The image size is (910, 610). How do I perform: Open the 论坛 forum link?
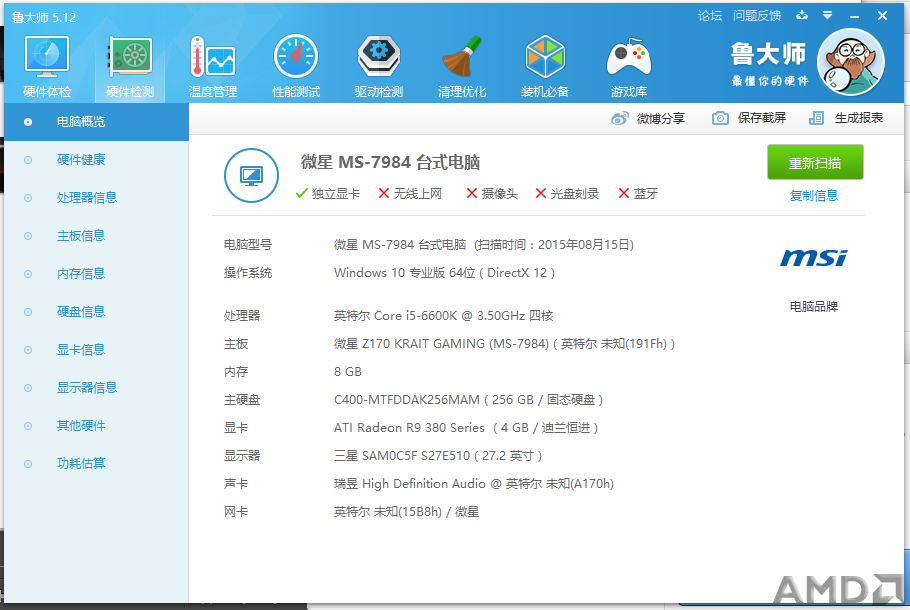click(x=710, y=16)
